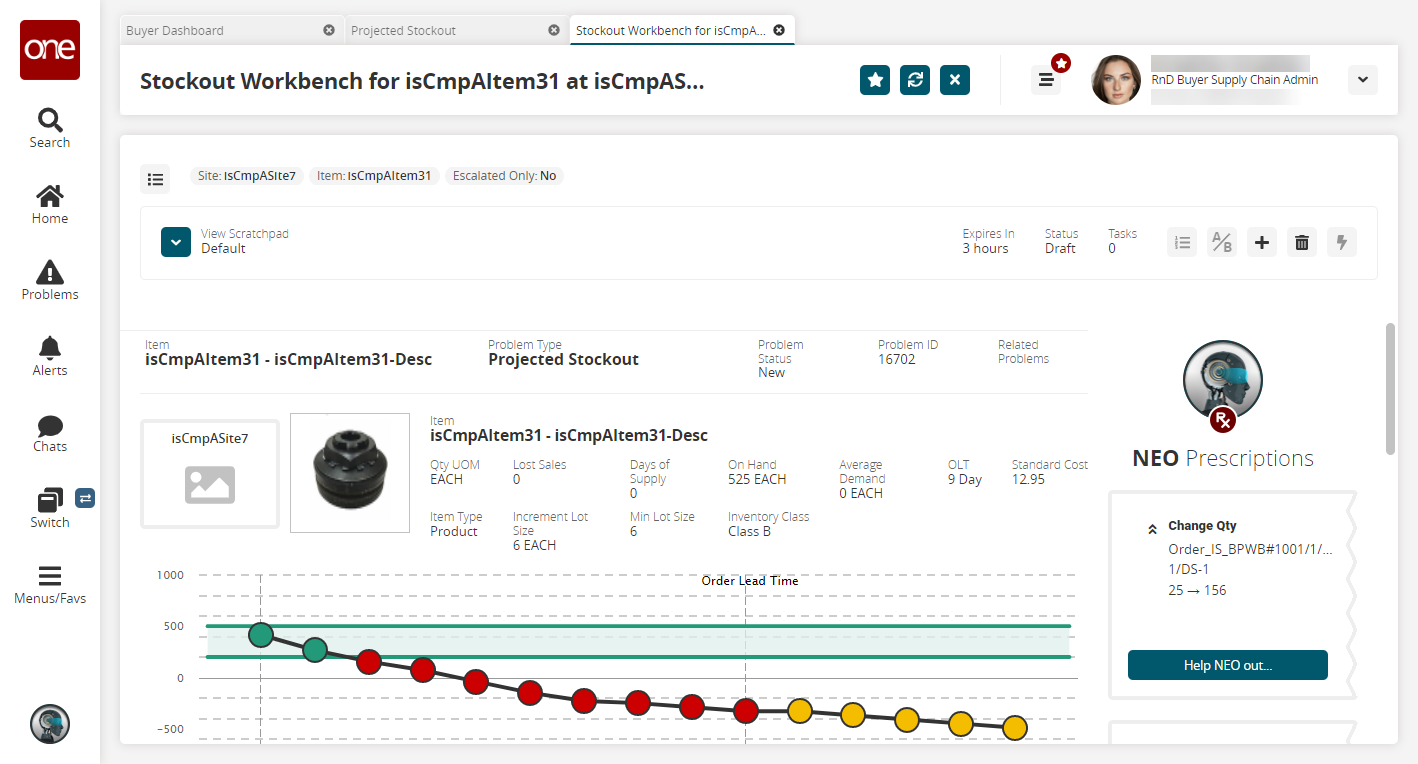Open the Problems view
1418x764 pixels.
(x=50, y=280)
